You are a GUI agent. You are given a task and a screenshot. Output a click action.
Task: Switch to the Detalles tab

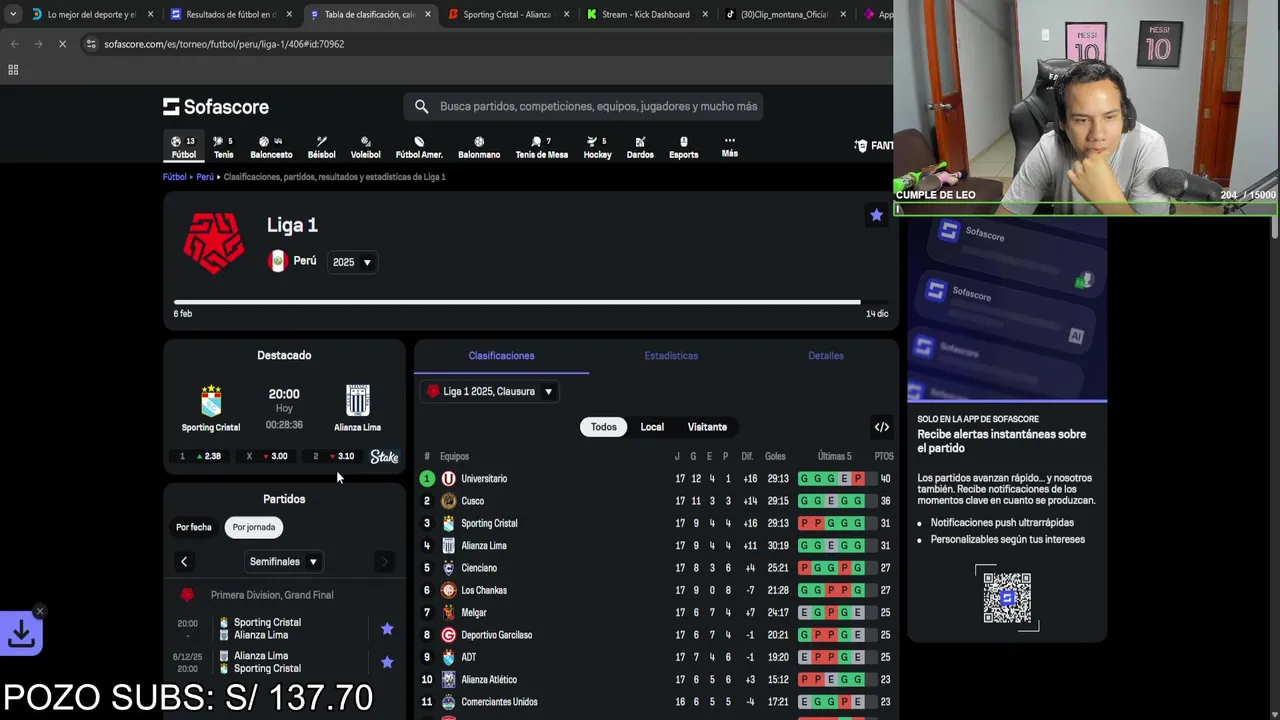coord(826,356)
